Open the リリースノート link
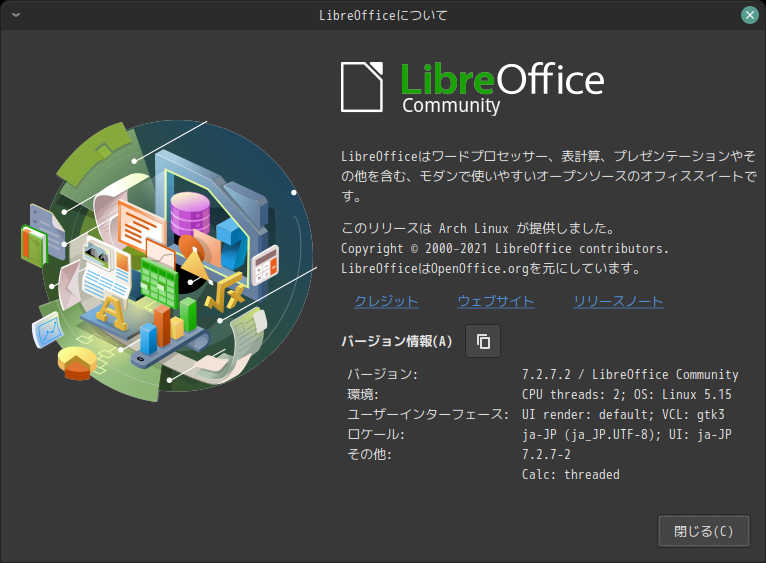 coord(618,301)
